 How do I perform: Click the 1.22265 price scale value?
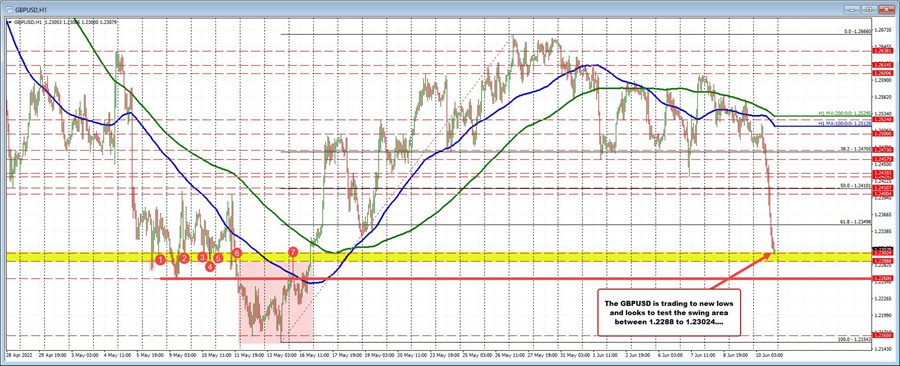pos(883,300)
